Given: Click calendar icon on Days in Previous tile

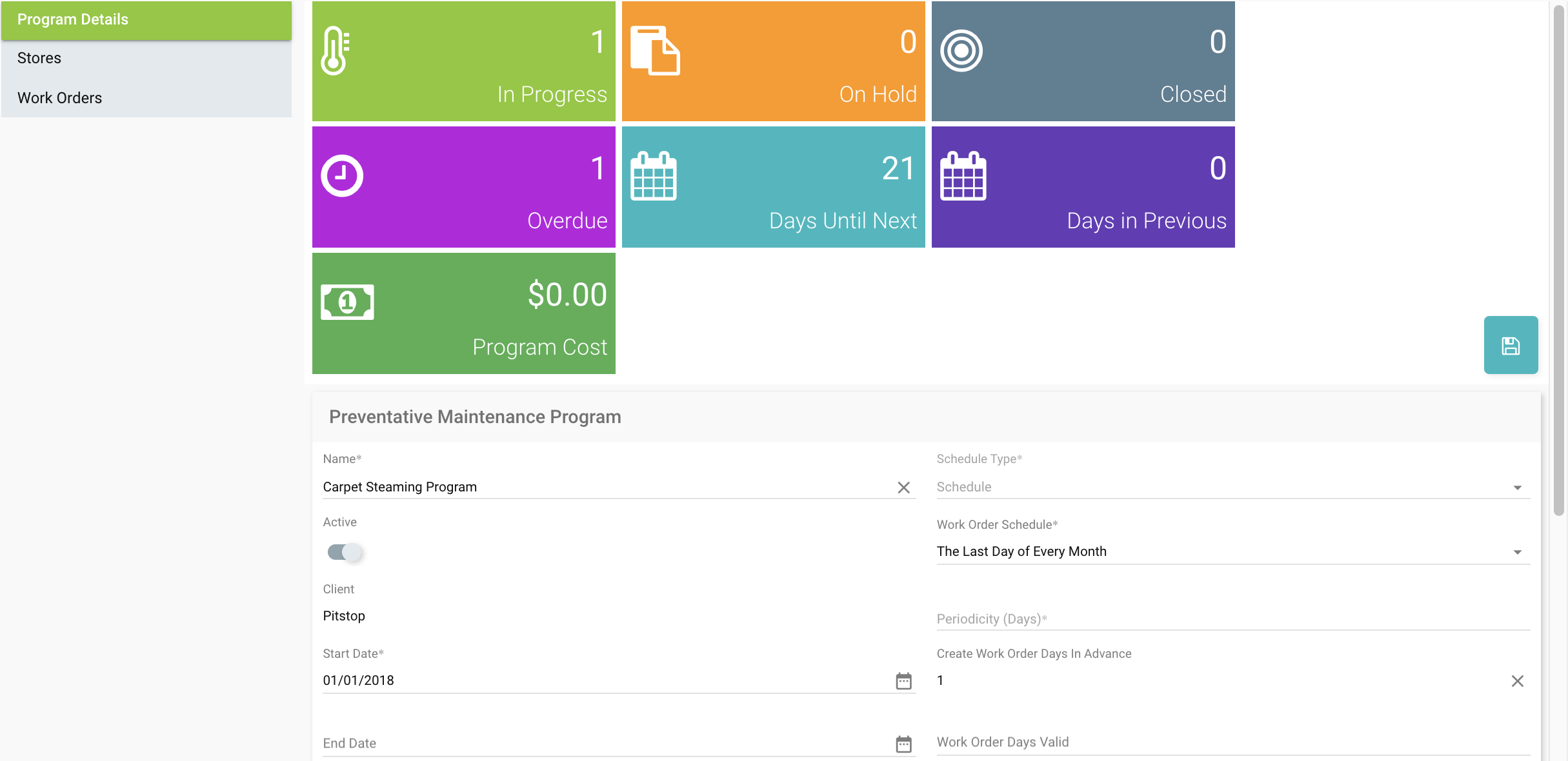Looking at the screenshot, I should [x=963, y=176].
